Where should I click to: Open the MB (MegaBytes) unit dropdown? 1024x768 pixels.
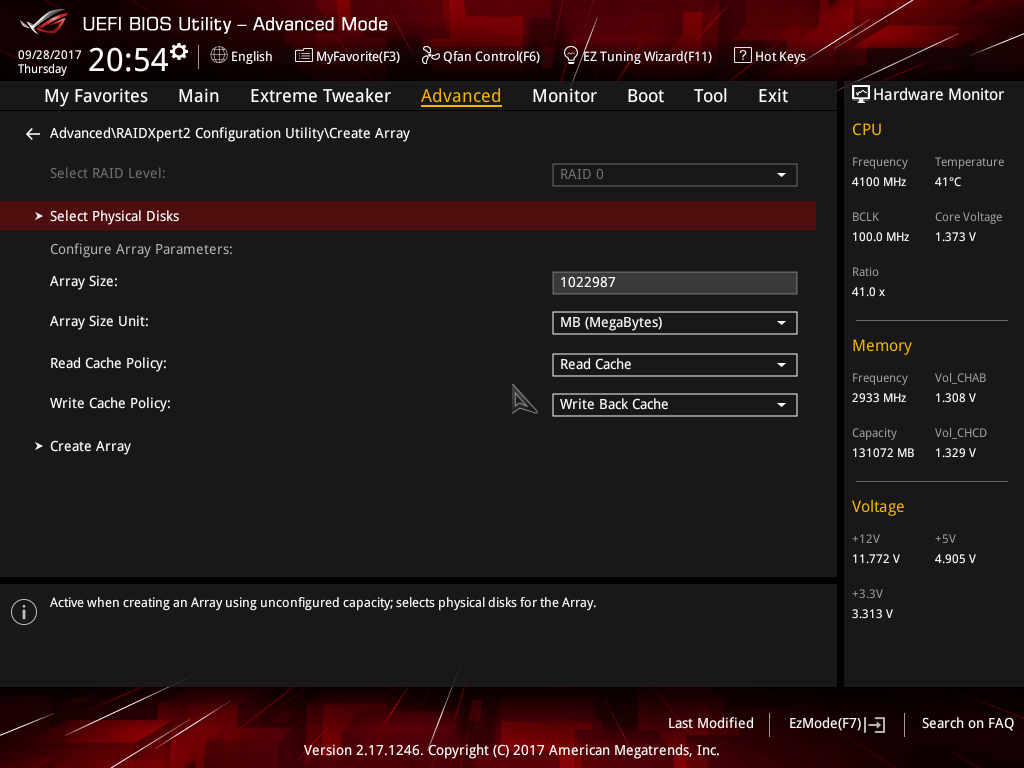click(x=675, y=323)
